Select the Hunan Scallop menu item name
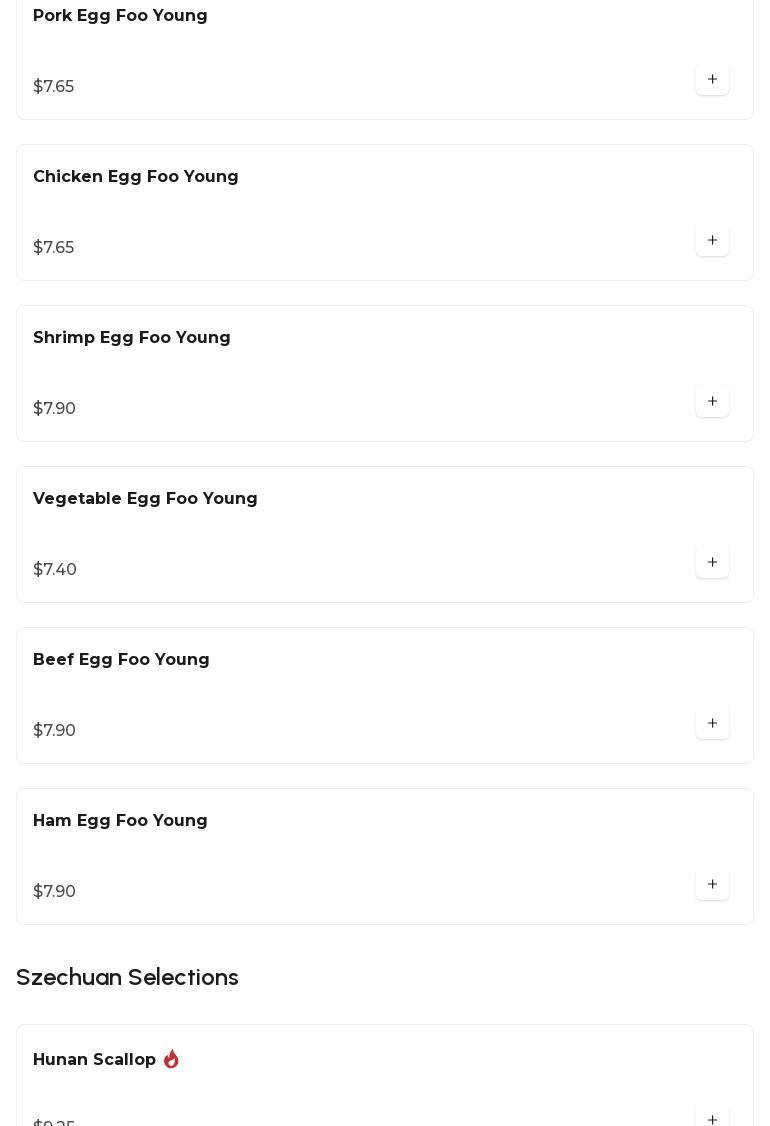This screenshot has height=1126, width=770. pos(94,1060)
